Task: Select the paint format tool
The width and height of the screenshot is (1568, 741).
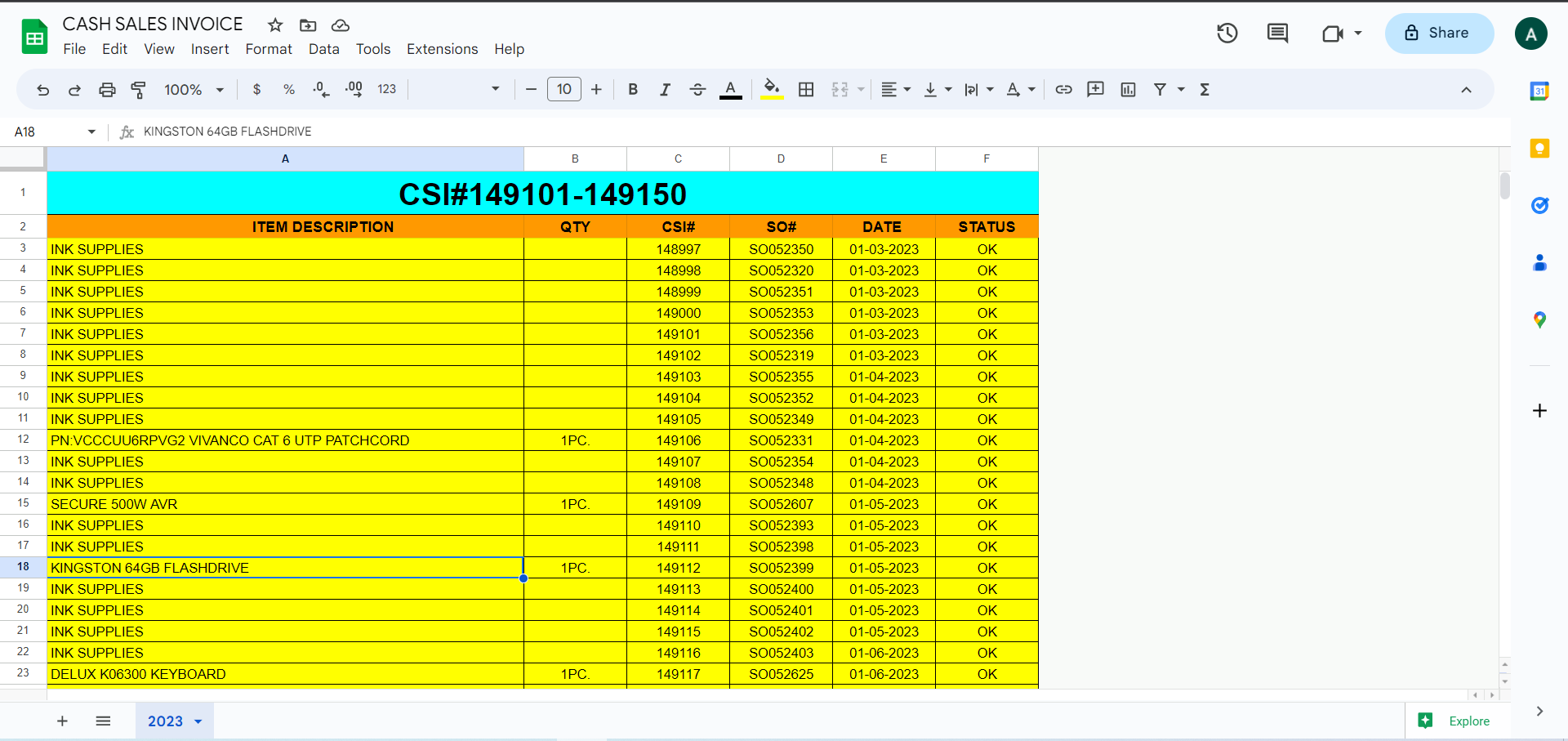Action: 139,90
